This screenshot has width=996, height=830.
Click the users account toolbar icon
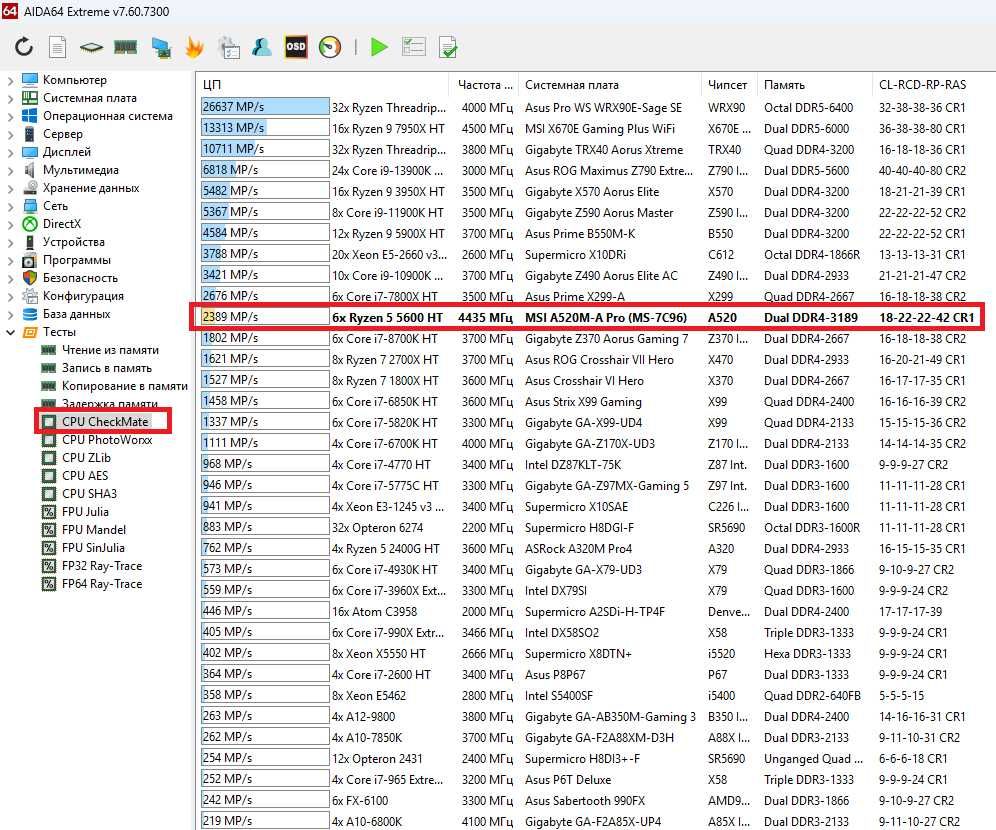pos(262,47)
